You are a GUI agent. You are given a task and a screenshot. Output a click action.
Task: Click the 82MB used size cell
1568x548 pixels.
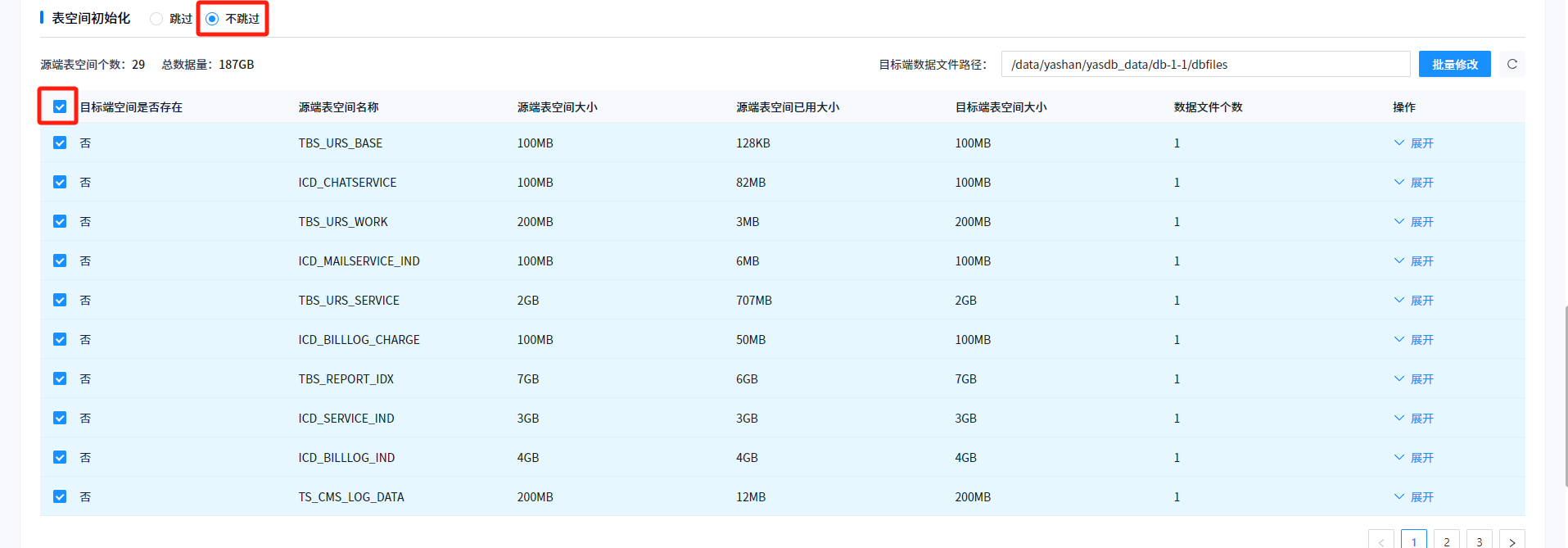click(751, 183)
